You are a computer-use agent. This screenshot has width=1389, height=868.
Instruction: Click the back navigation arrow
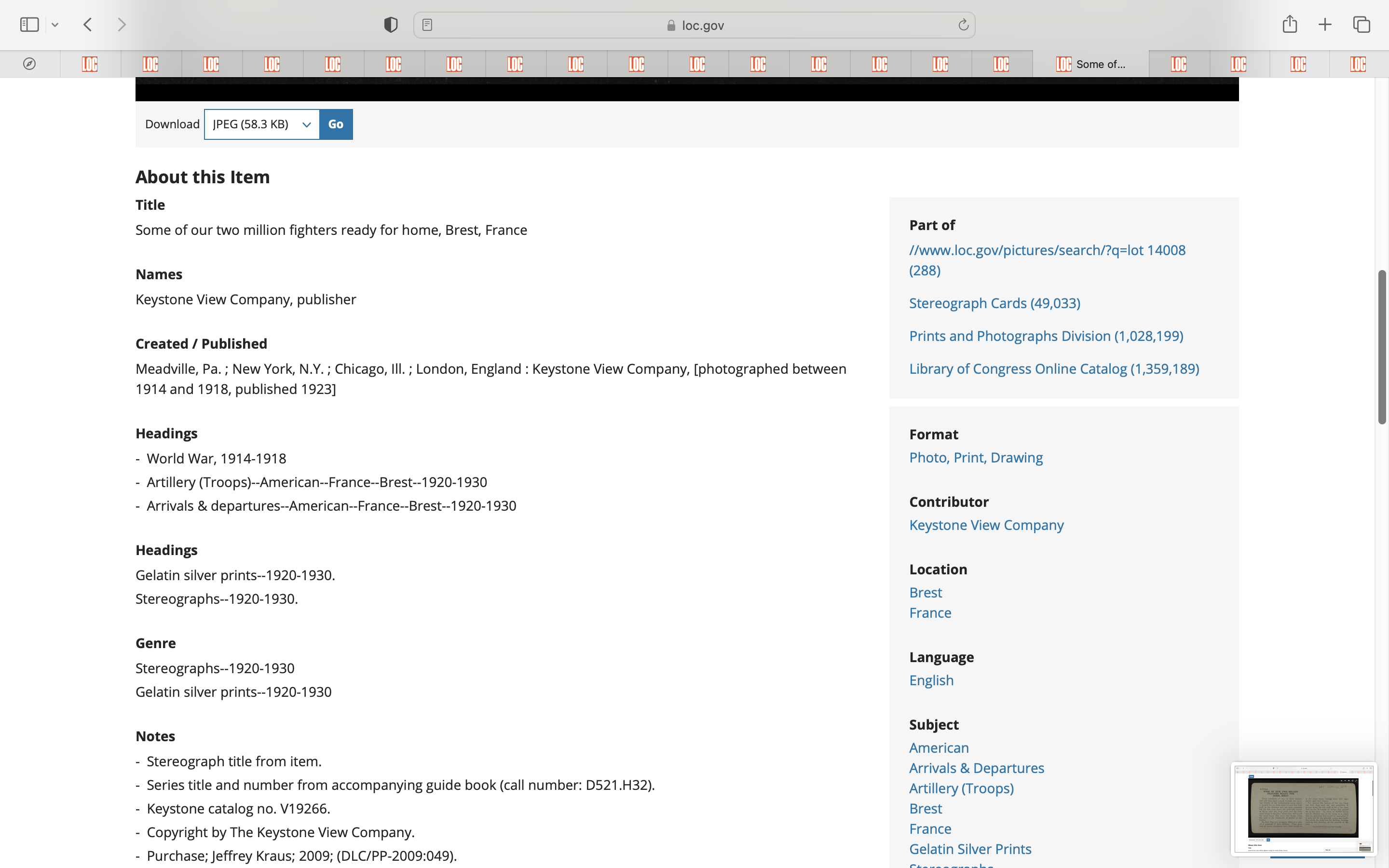(x=88, y=25)
